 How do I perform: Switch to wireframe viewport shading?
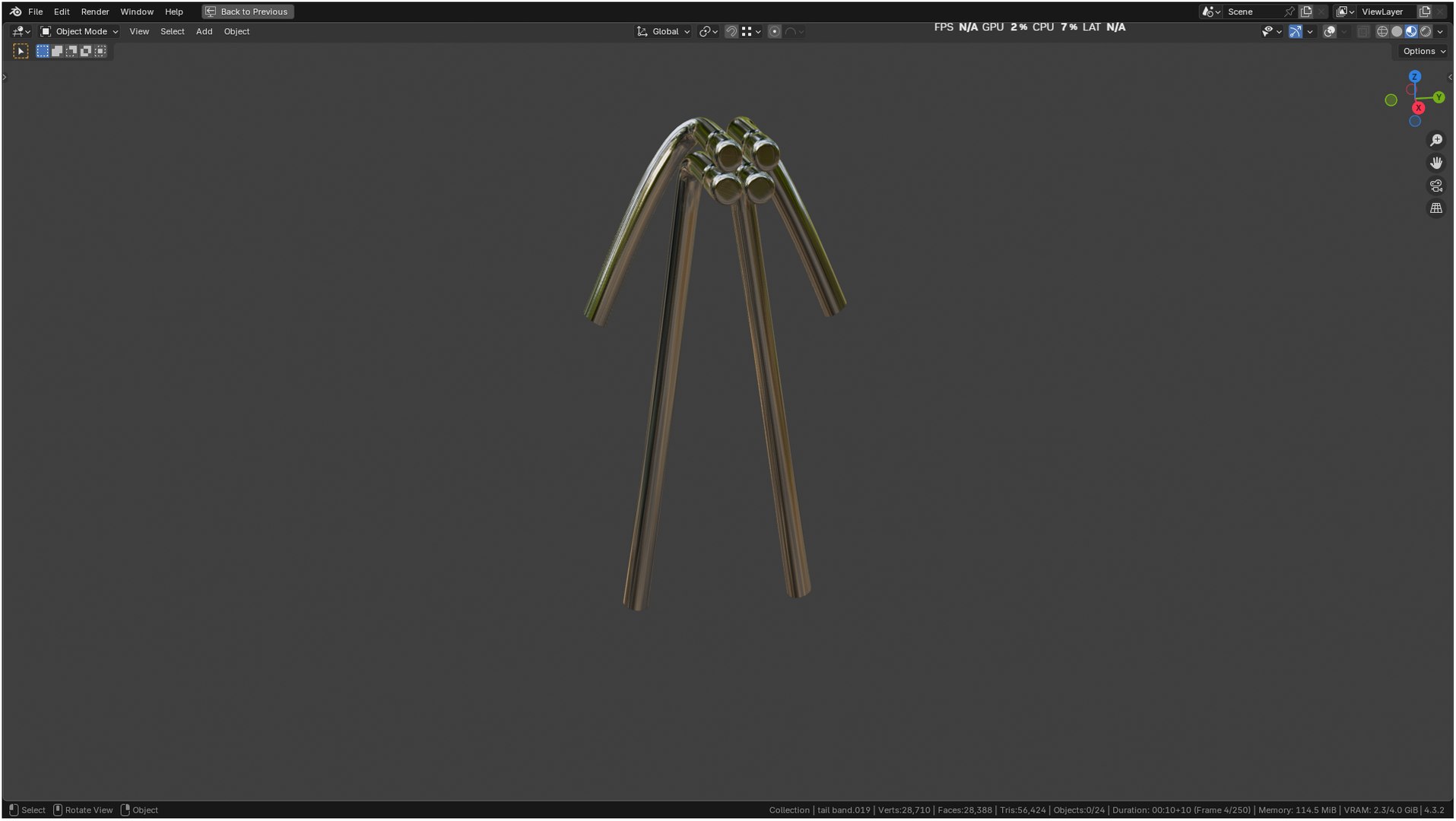pyautogui.click(x=1382, y=31)
